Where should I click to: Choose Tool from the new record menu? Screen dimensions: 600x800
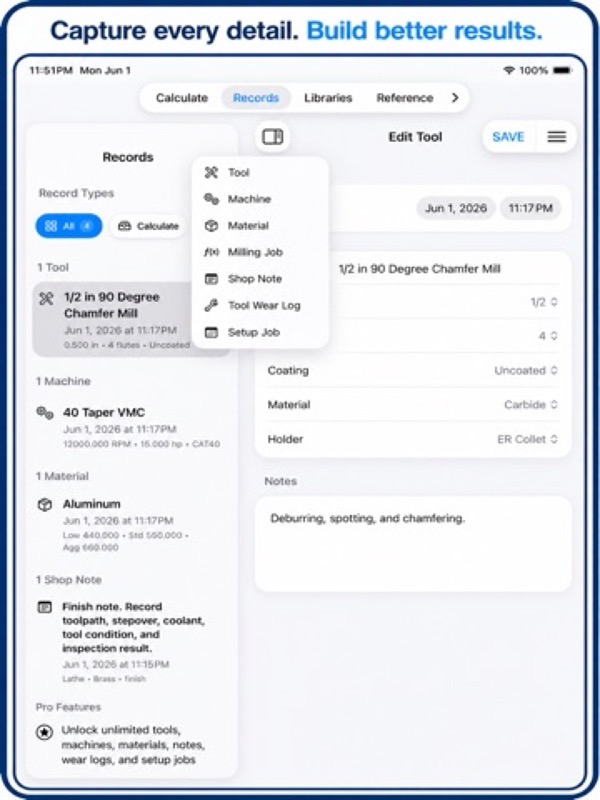coord(260,172)
